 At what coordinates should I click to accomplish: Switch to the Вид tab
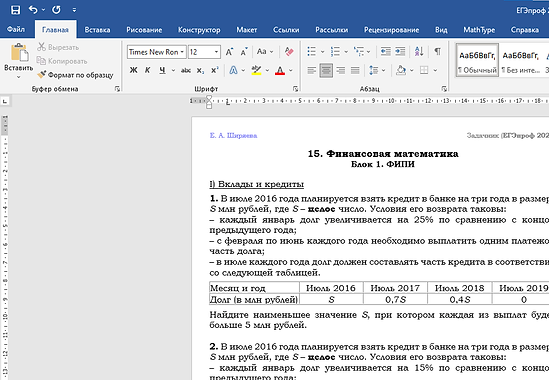pyautogui.click(x=441, y=30)
